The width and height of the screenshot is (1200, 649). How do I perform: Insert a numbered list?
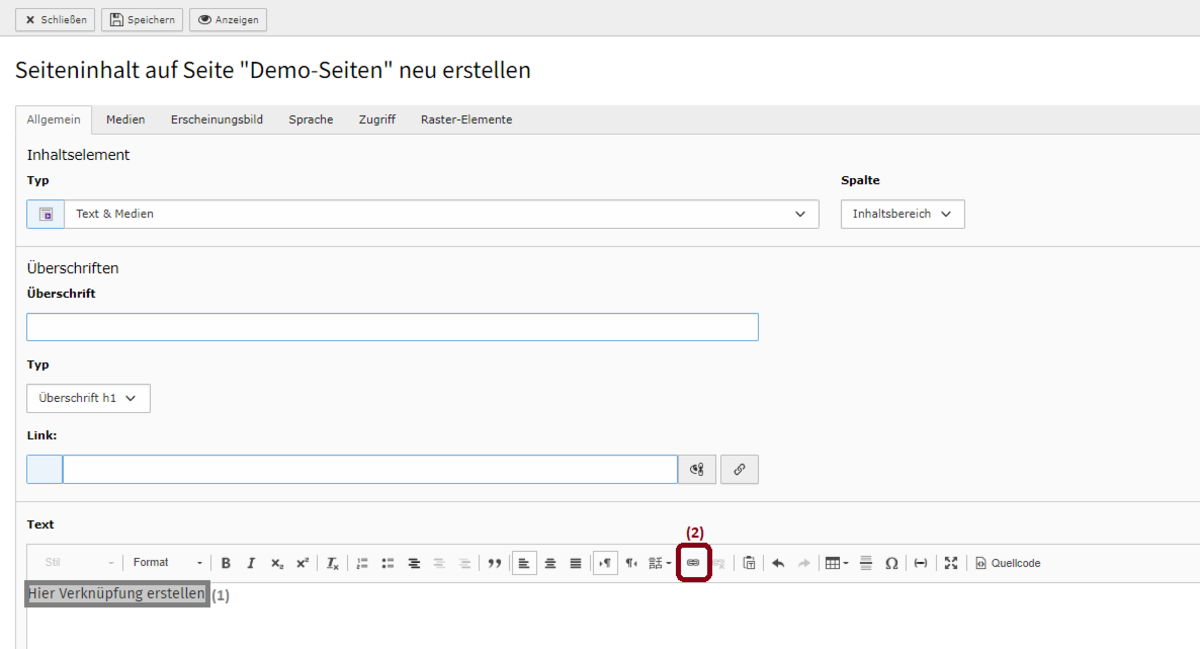click(362, 563)
